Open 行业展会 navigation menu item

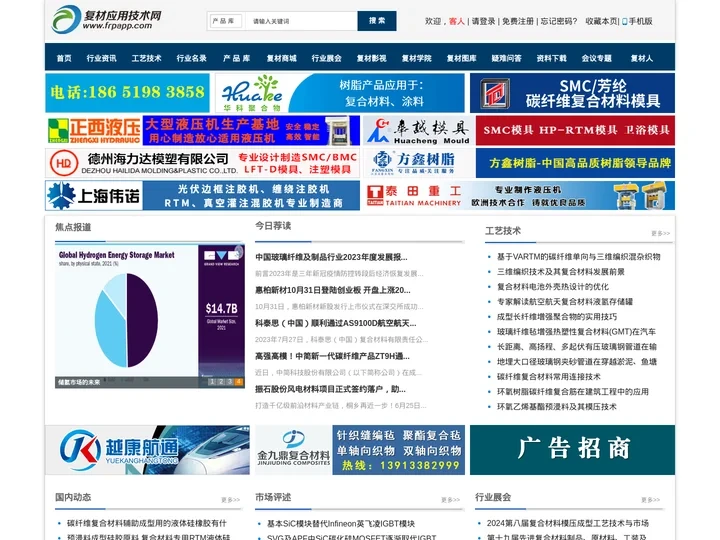pyautogui.click(x=326, y=58)
